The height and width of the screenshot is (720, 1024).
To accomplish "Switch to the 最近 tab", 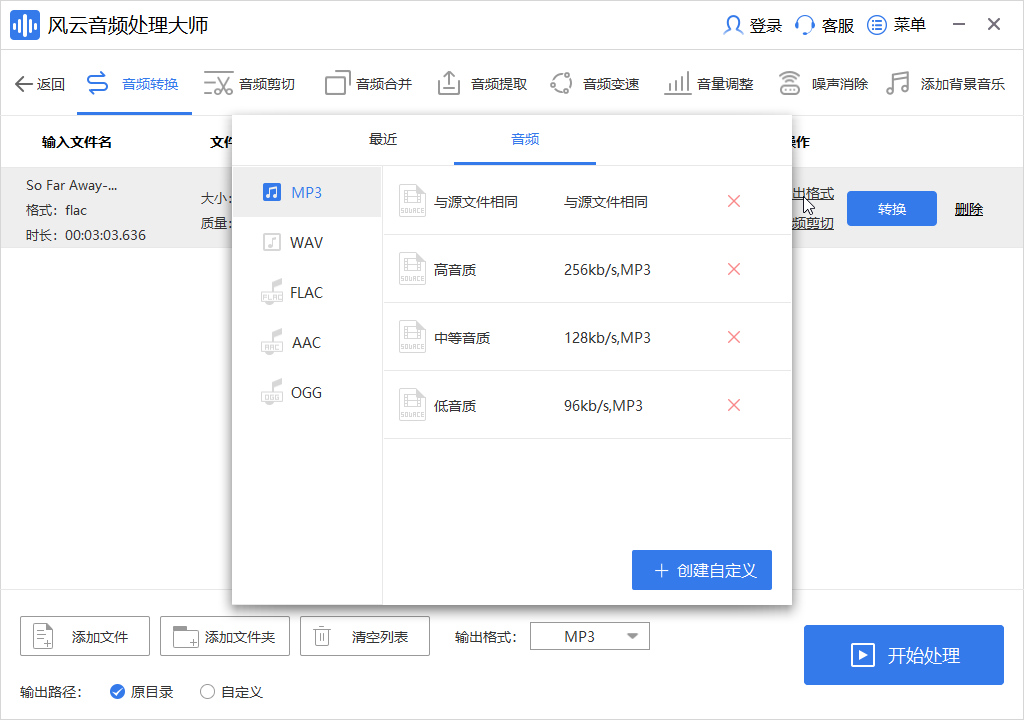I will pyautogui.click(x=383, y=140).
